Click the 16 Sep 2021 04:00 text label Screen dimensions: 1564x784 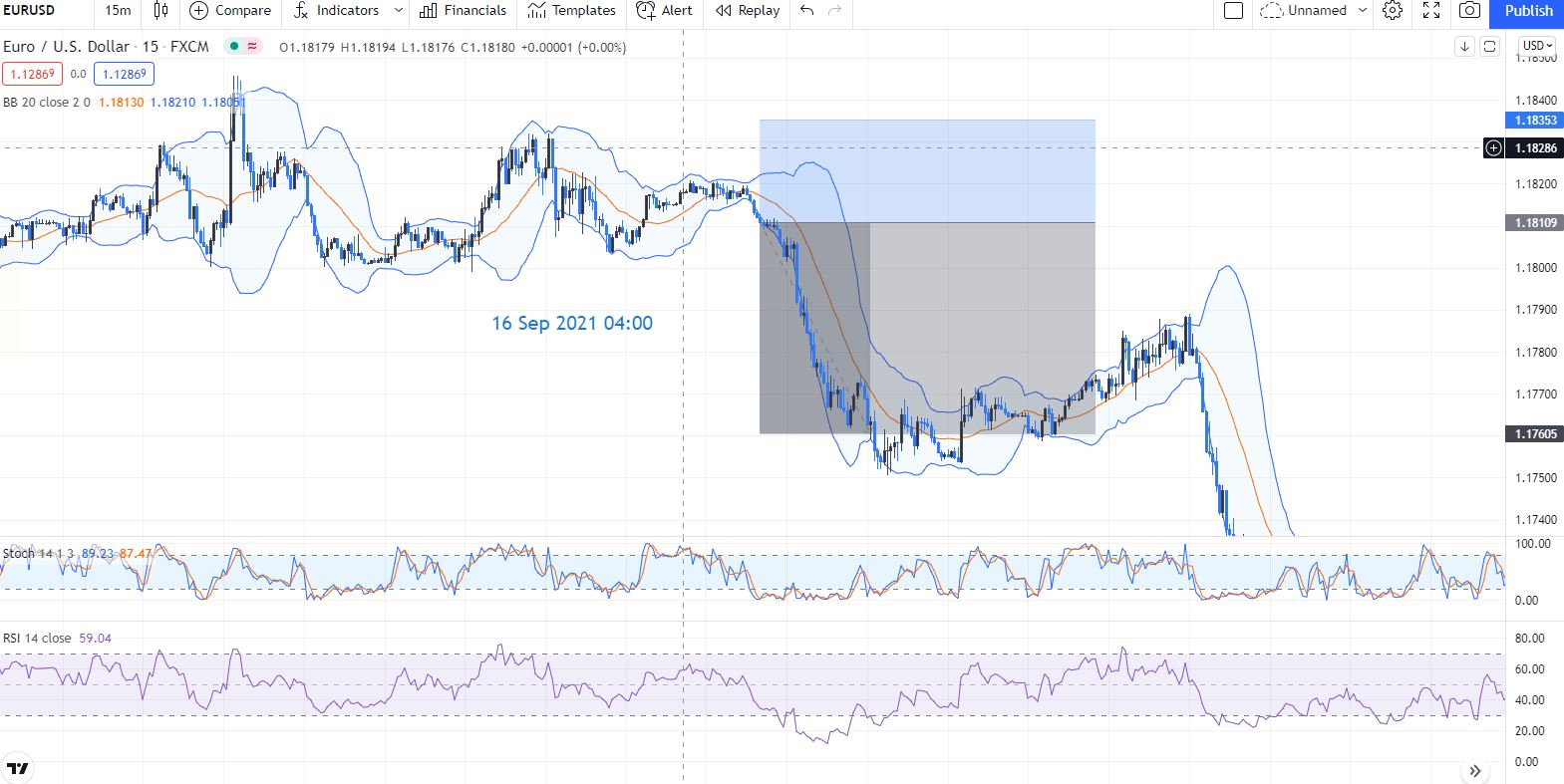pos(572,323)
